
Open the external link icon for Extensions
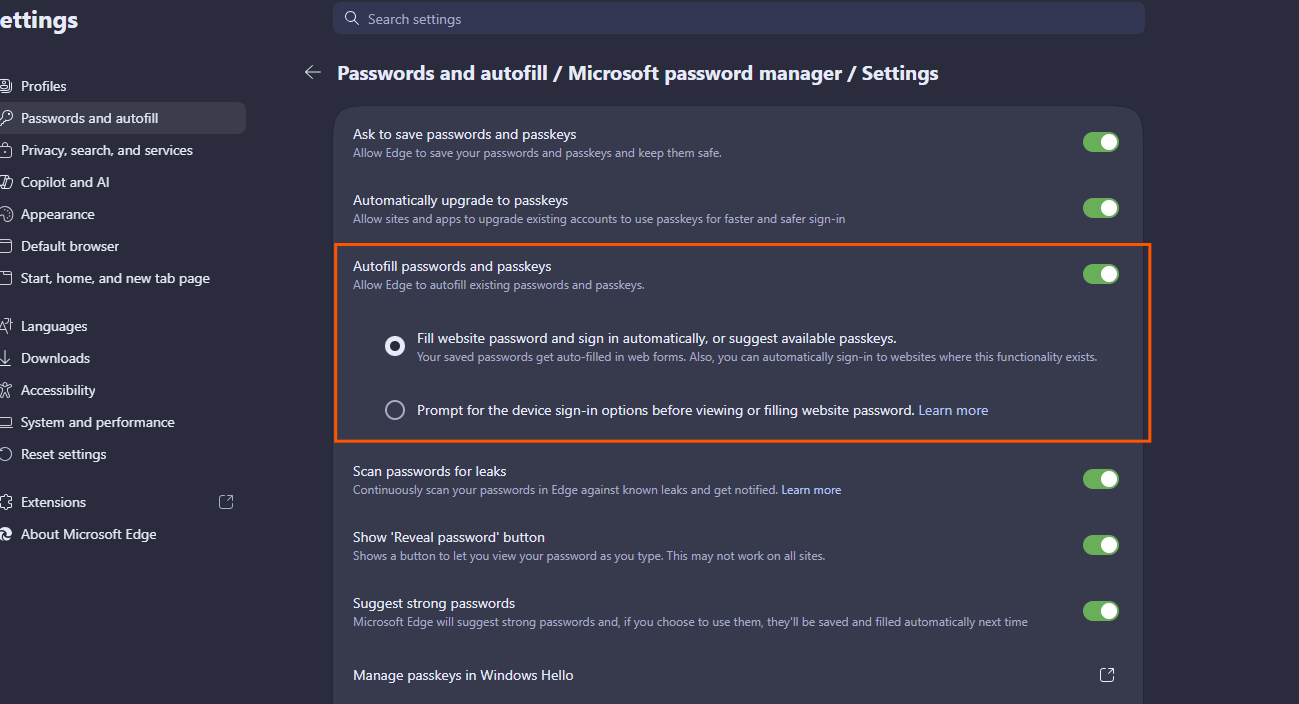pyautogui.click(x=226, y=502)
